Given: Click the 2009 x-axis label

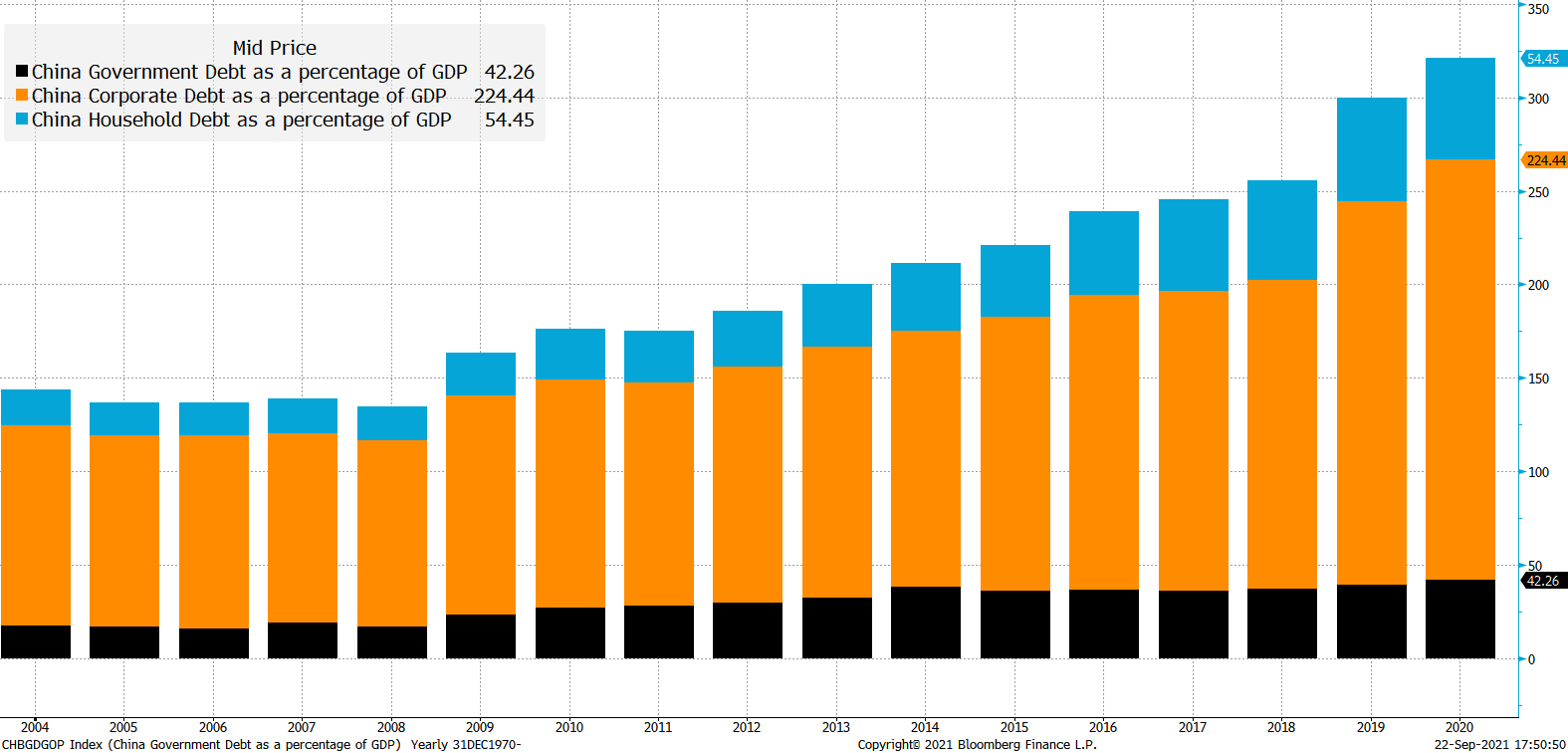Looking at the screenshot, I should pyautogui.click(x=480, y=727).
